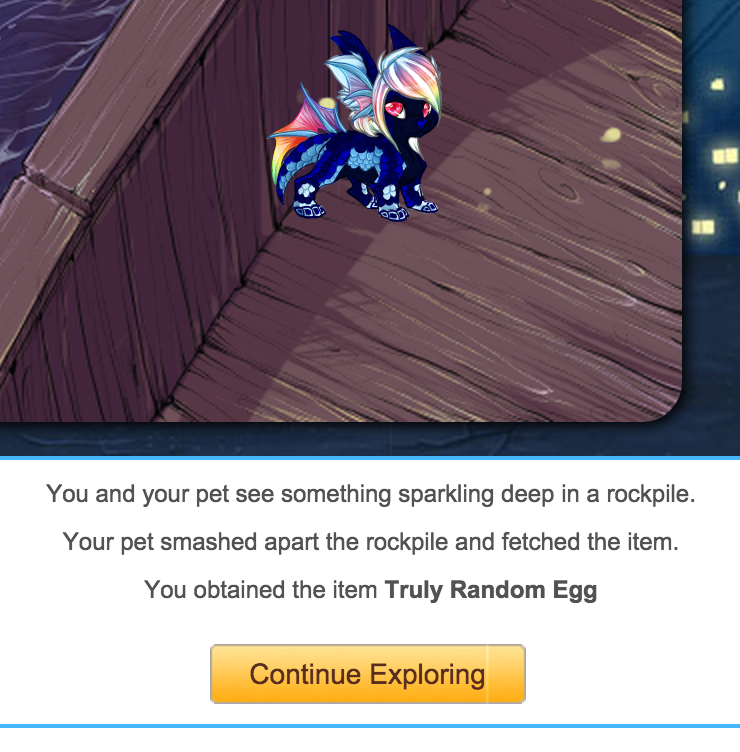
Task: Click the wooden deck floor planks
Action: pyautogui.click(x=480, y=312)
